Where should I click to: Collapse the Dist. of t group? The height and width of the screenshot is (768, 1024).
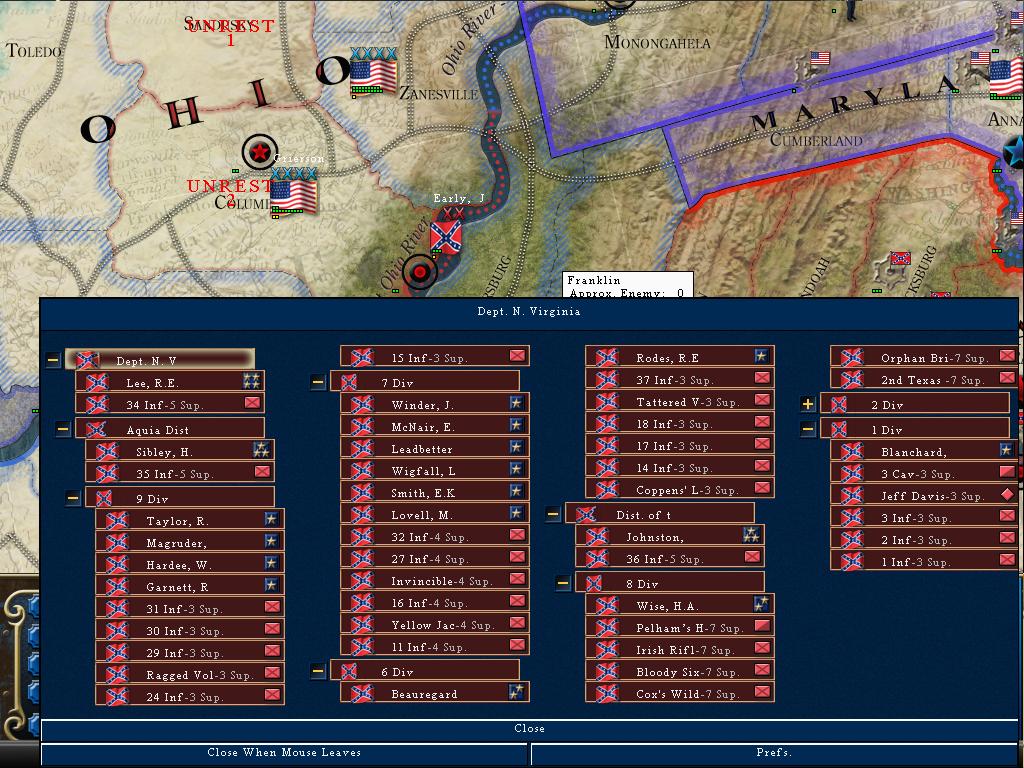point(553,514)
